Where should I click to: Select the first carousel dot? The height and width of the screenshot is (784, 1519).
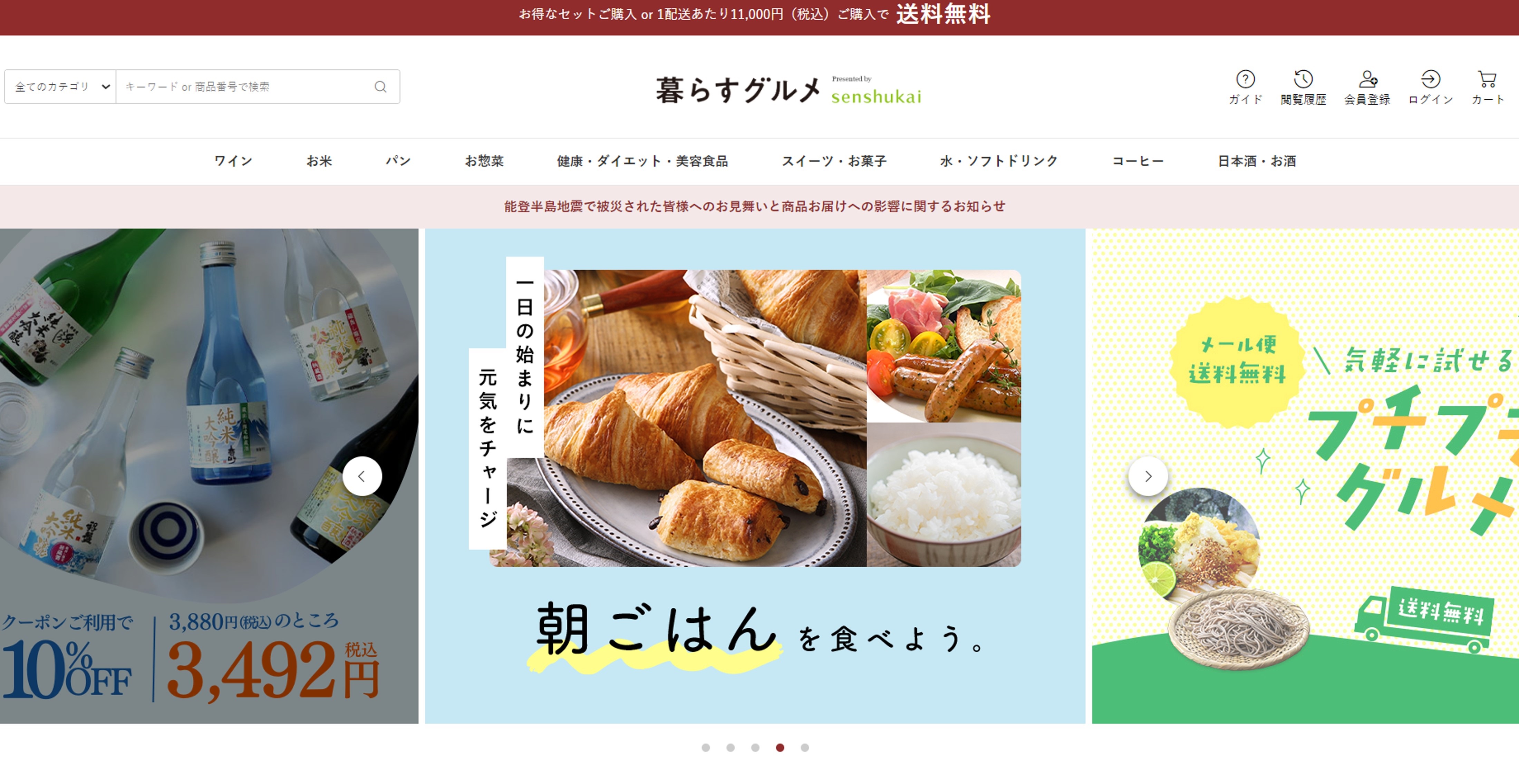[x=705, y=747]
